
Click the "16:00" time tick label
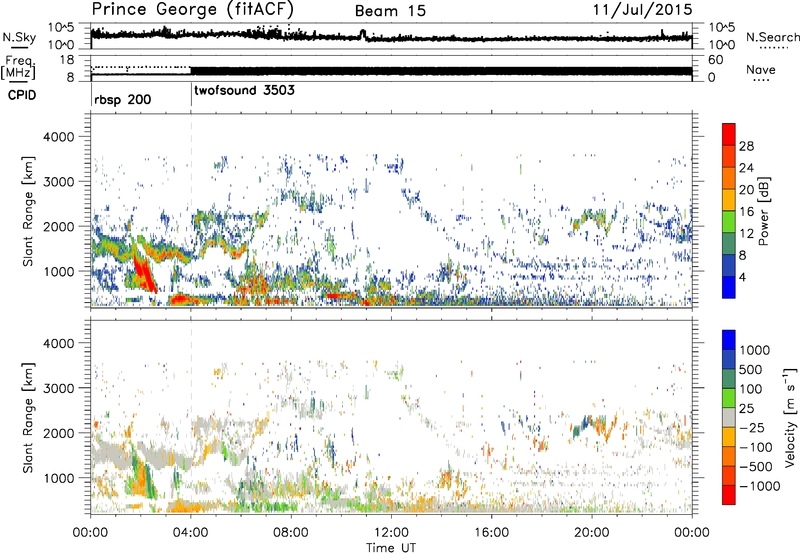point(491,532)
